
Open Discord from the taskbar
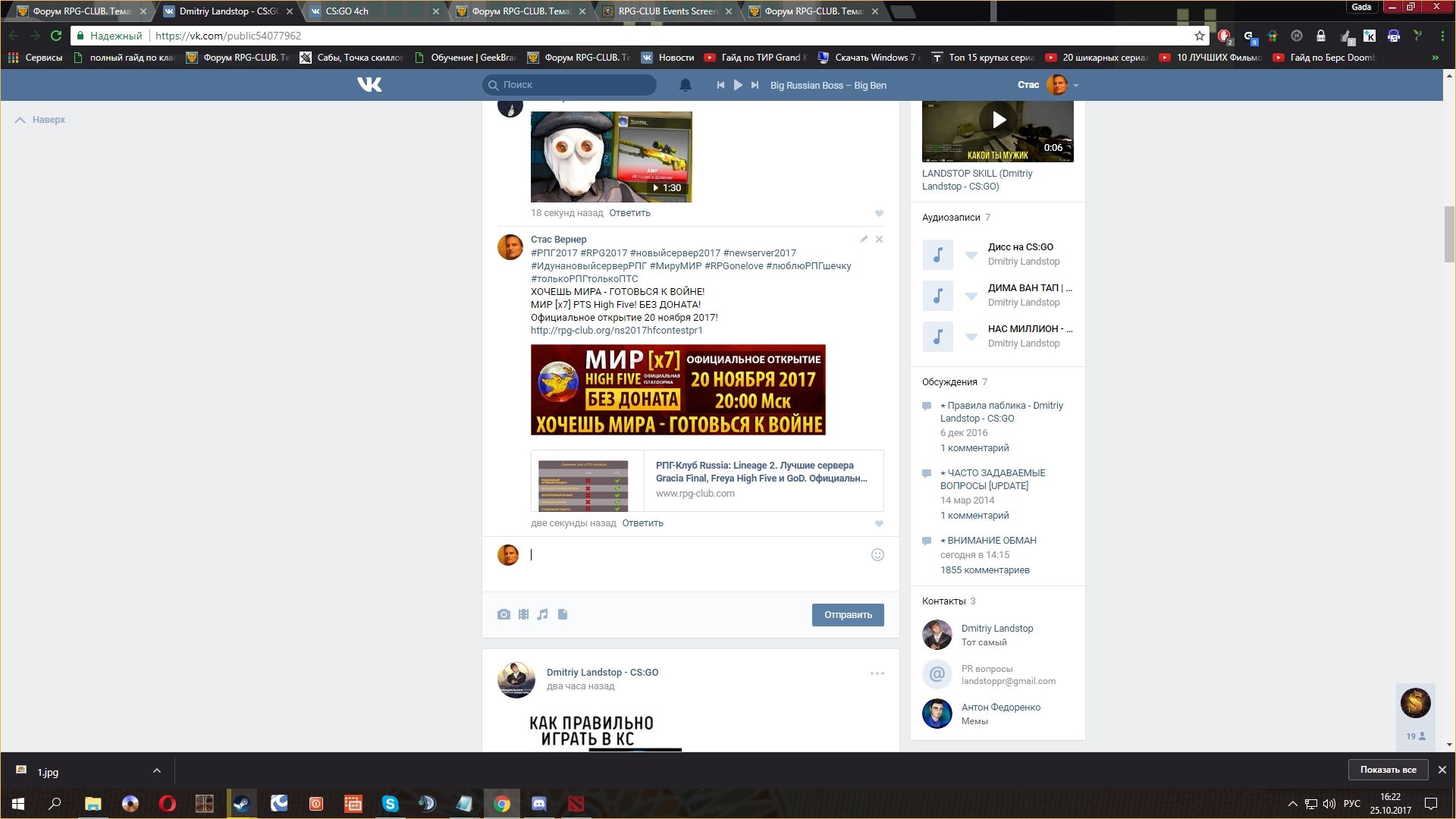click(x=539, y=804)
